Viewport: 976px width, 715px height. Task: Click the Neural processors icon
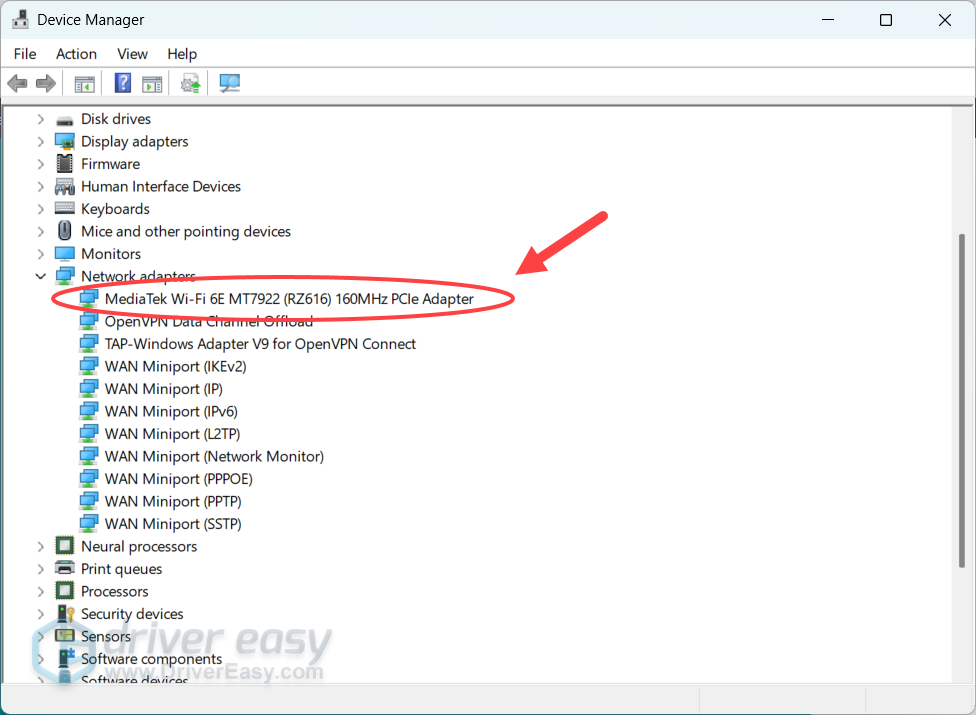[x=65, y=546]
